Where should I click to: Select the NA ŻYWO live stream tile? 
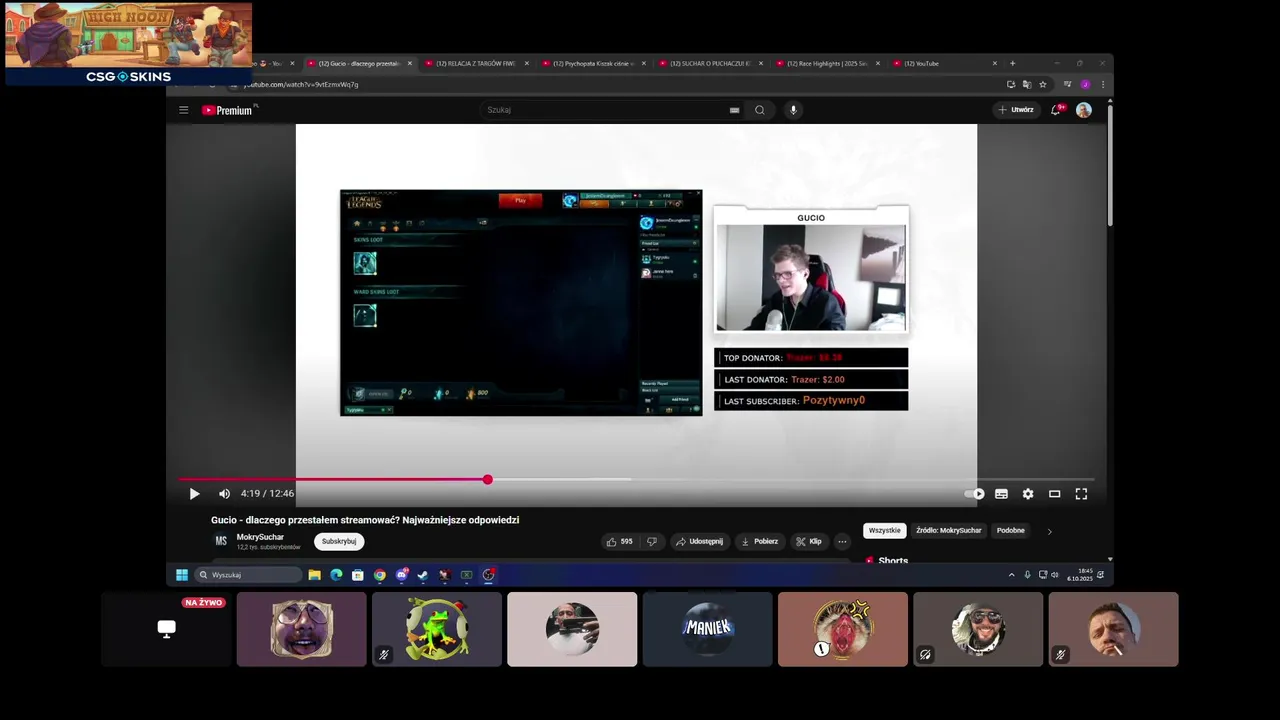click(166, 629)
